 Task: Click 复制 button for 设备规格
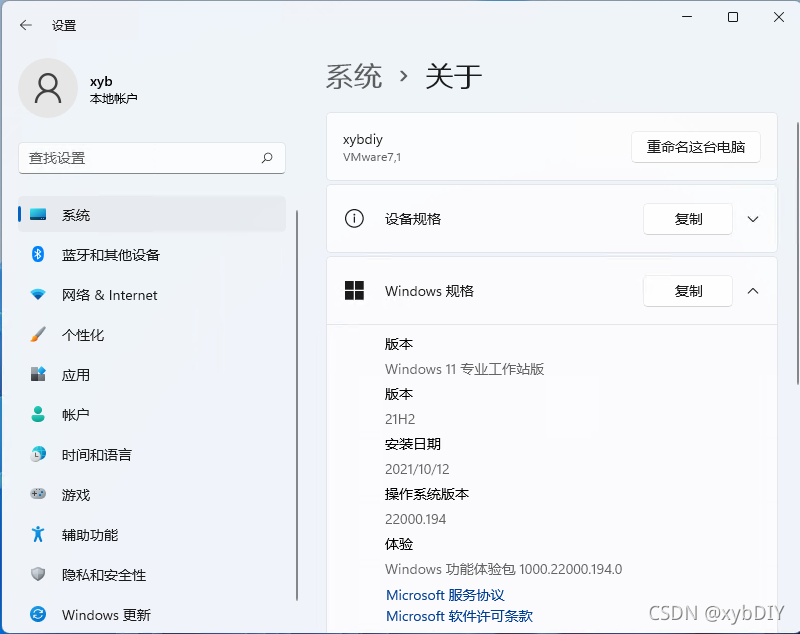(x=688, y=219)
